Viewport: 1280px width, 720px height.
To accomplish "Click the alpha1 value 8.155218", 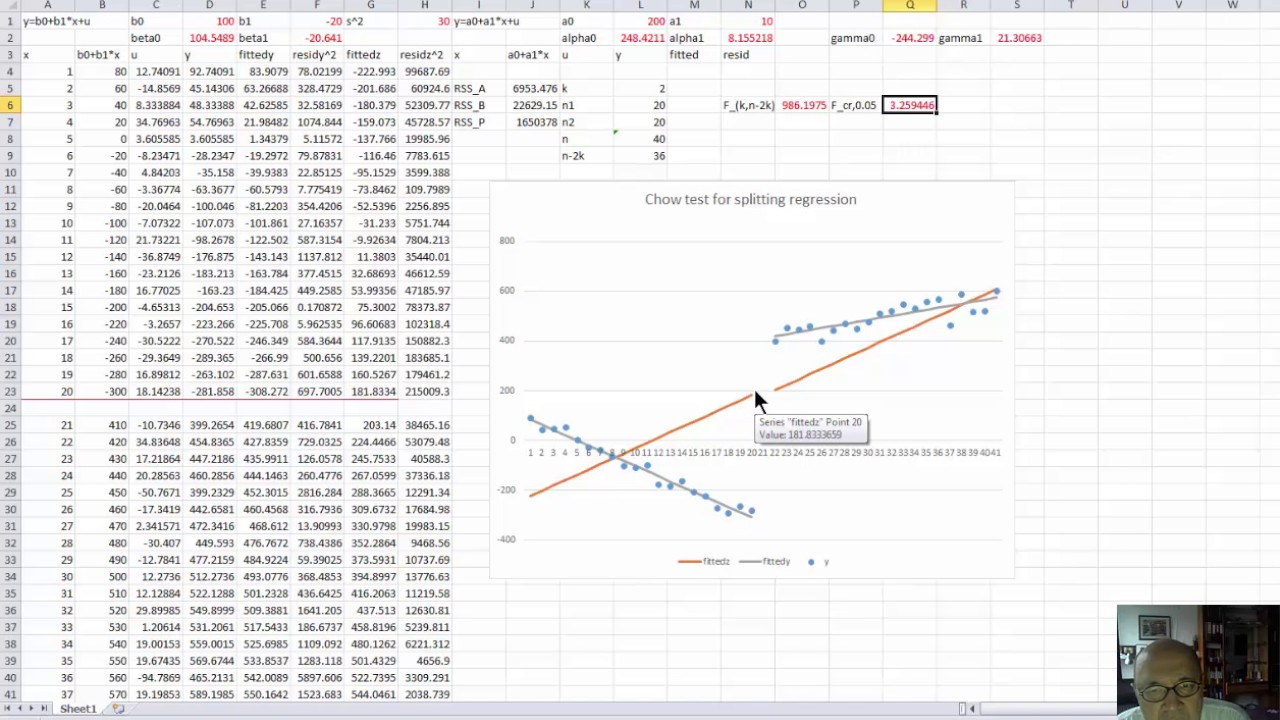I will click(x=748, y=38).
